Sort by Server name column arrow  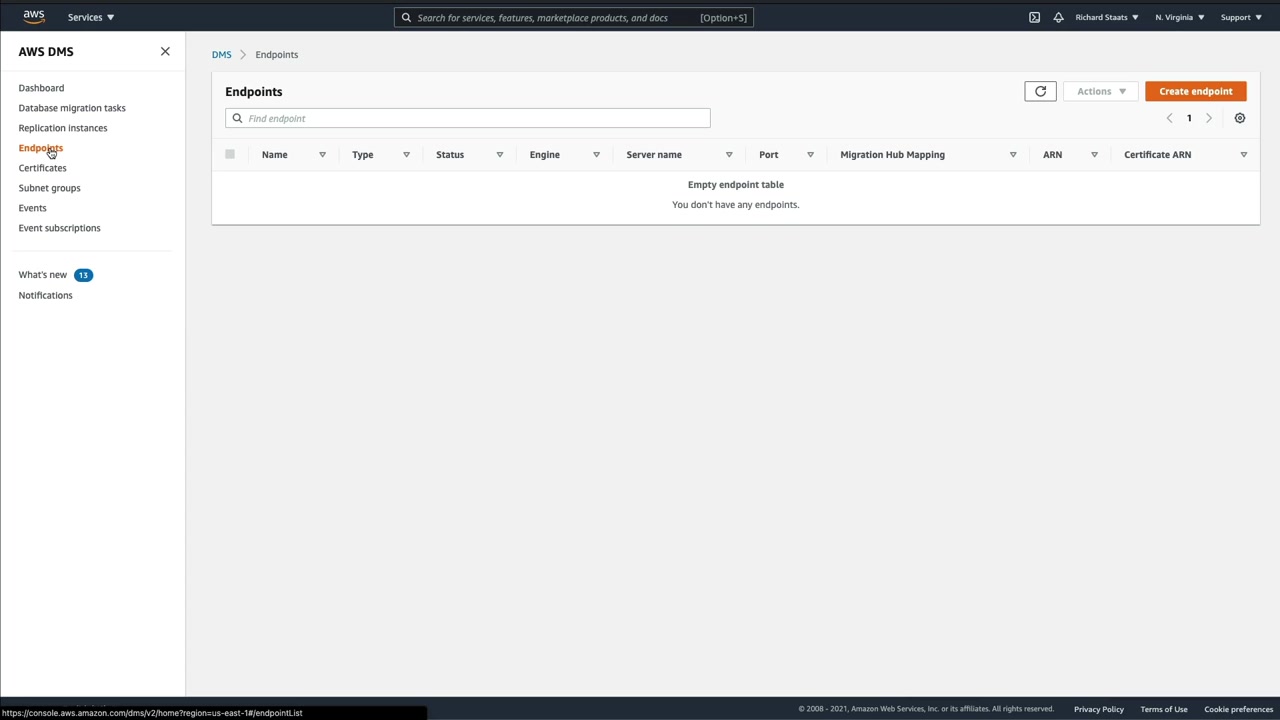coord(729,155)
